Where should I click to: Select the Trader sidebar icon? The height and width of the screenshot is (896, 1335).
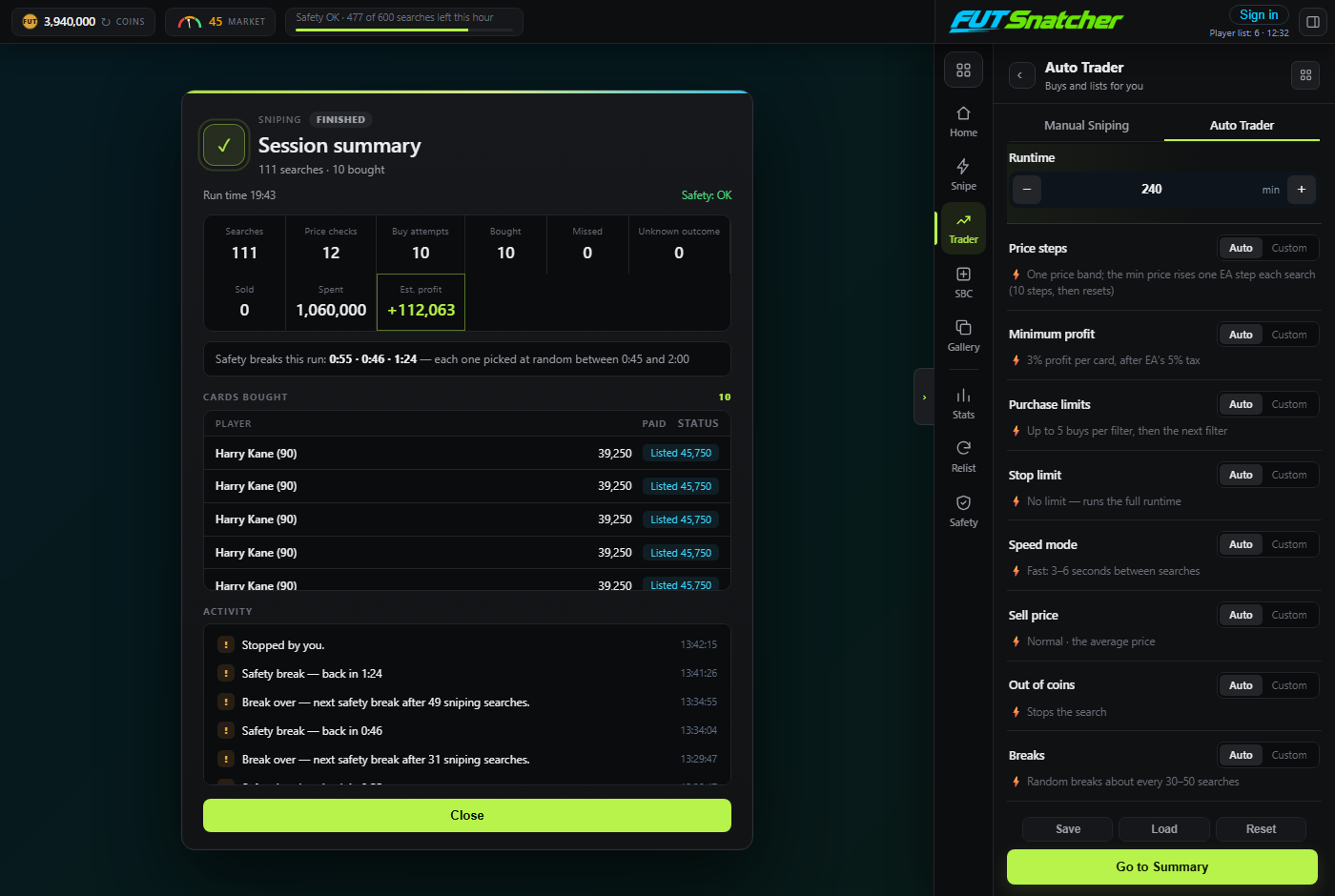(x=963, y=228)
